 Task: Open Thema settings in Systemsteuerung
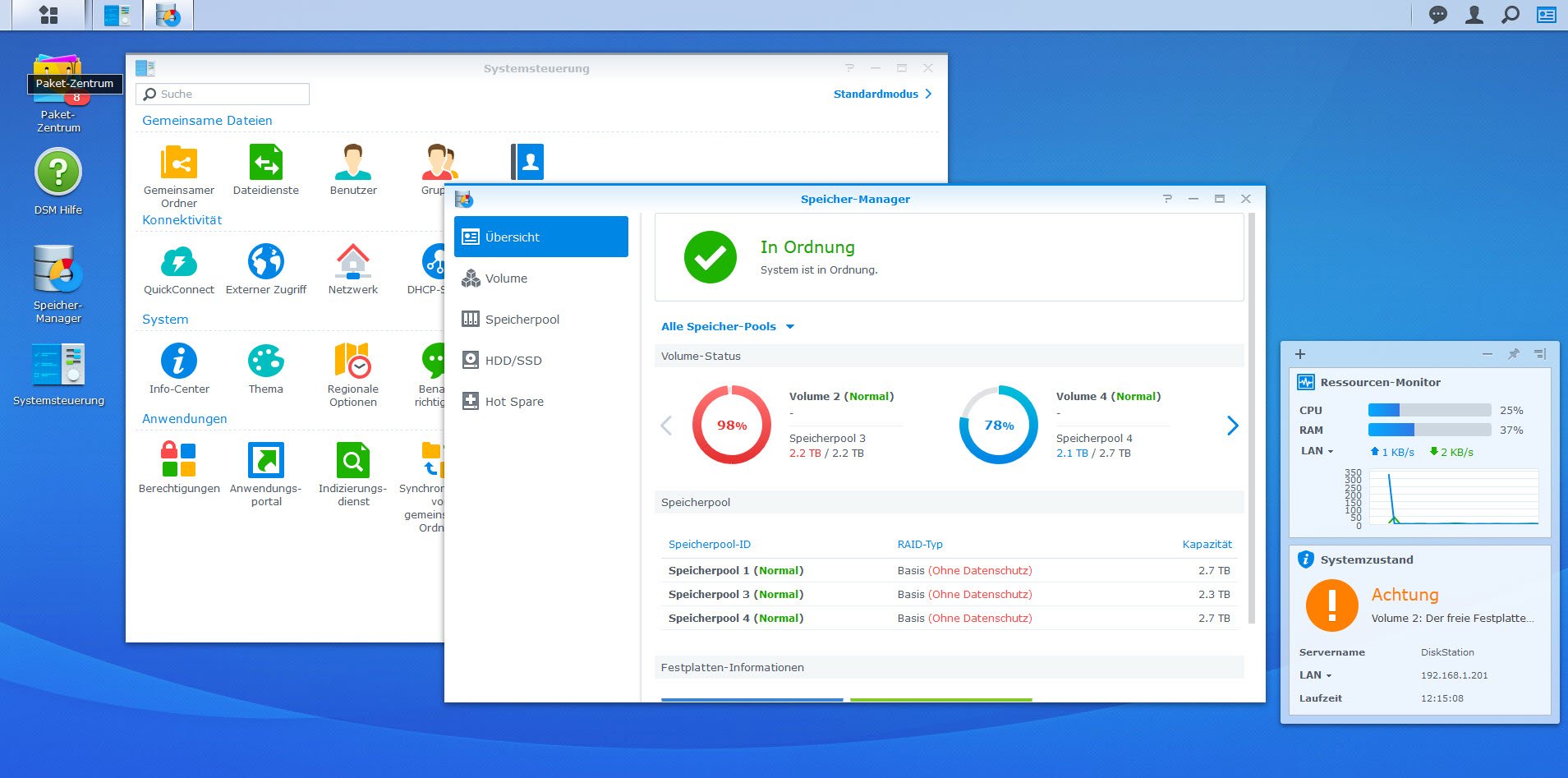266,369
